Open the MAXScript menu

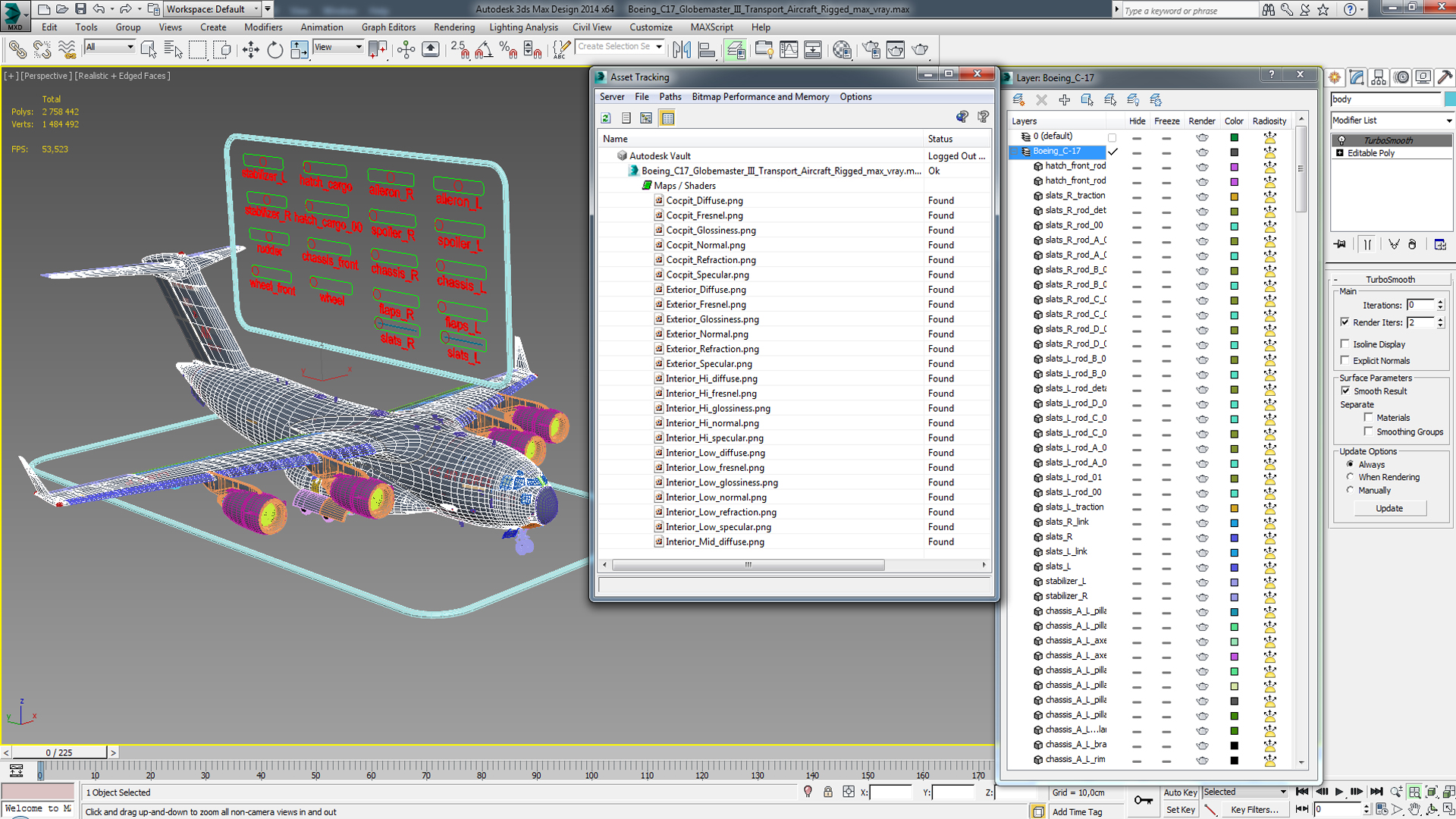[711, 27]
